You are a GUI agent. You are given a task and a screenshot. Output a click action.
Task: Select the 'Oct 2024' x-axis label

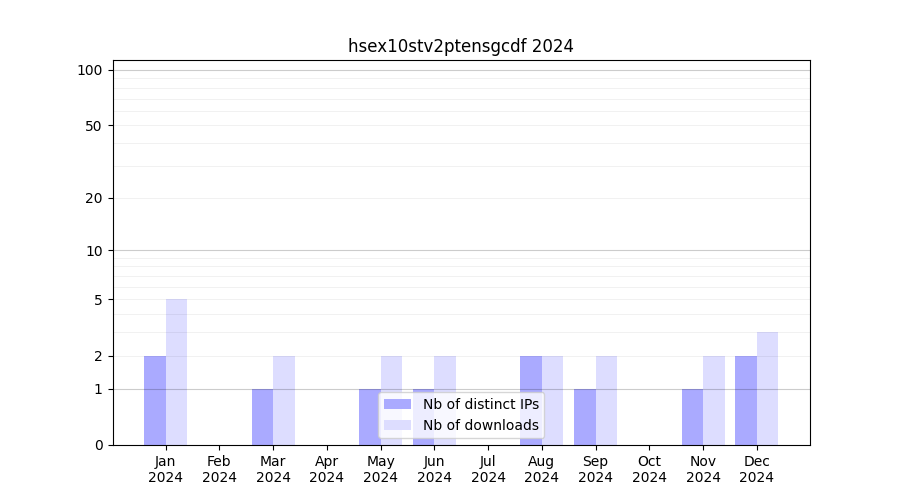649,469
